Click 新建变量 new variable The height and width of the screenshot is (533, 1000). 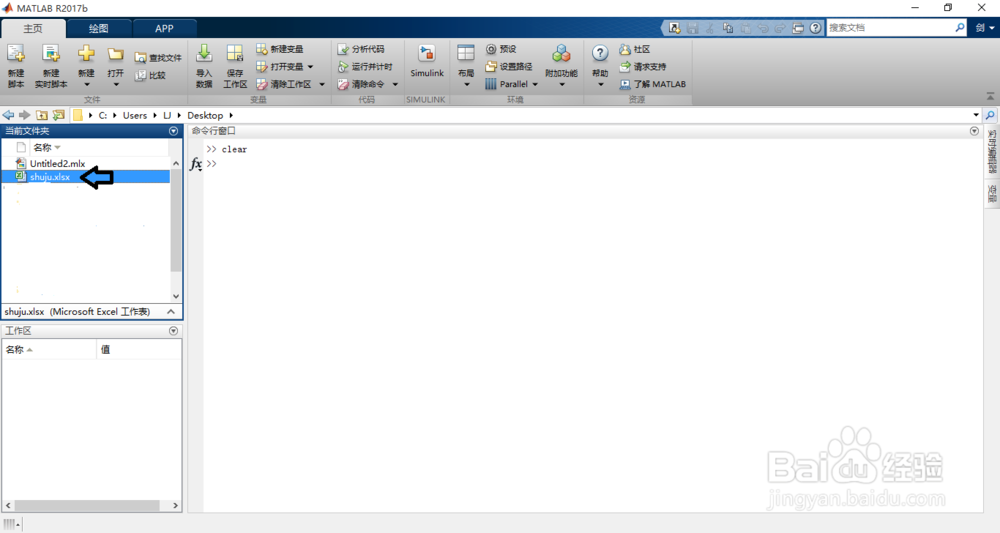pos(280,49)
